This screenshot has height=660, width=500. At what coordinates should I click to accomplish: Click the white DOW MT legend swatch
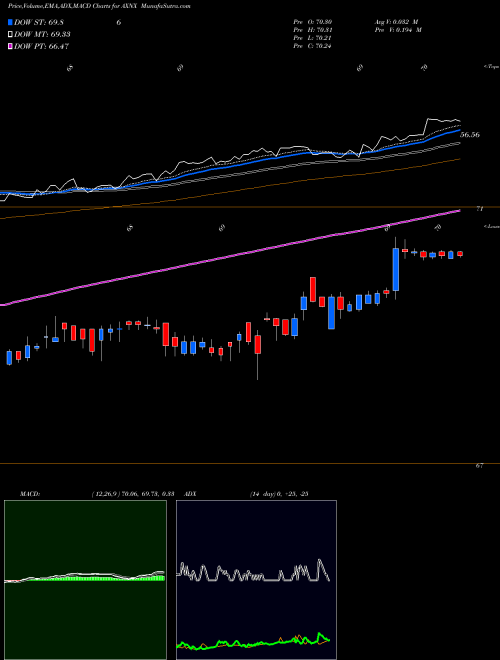click(x=11, y=35)
